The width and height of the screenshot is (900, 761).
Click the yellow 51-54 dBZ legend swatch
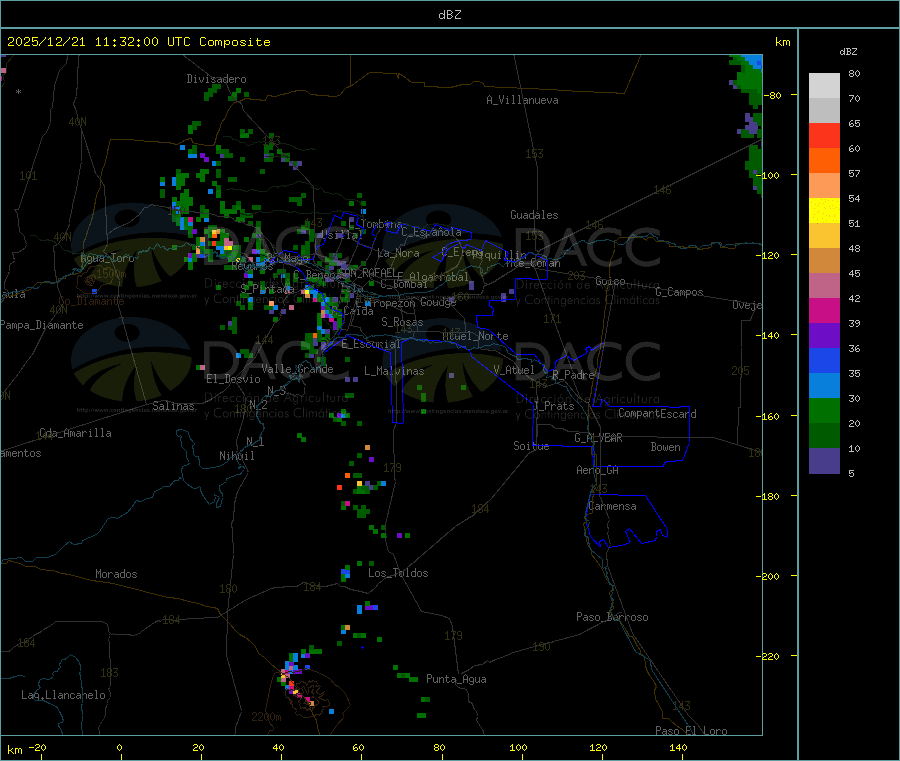pyautogui.click(x=824, y=211)
